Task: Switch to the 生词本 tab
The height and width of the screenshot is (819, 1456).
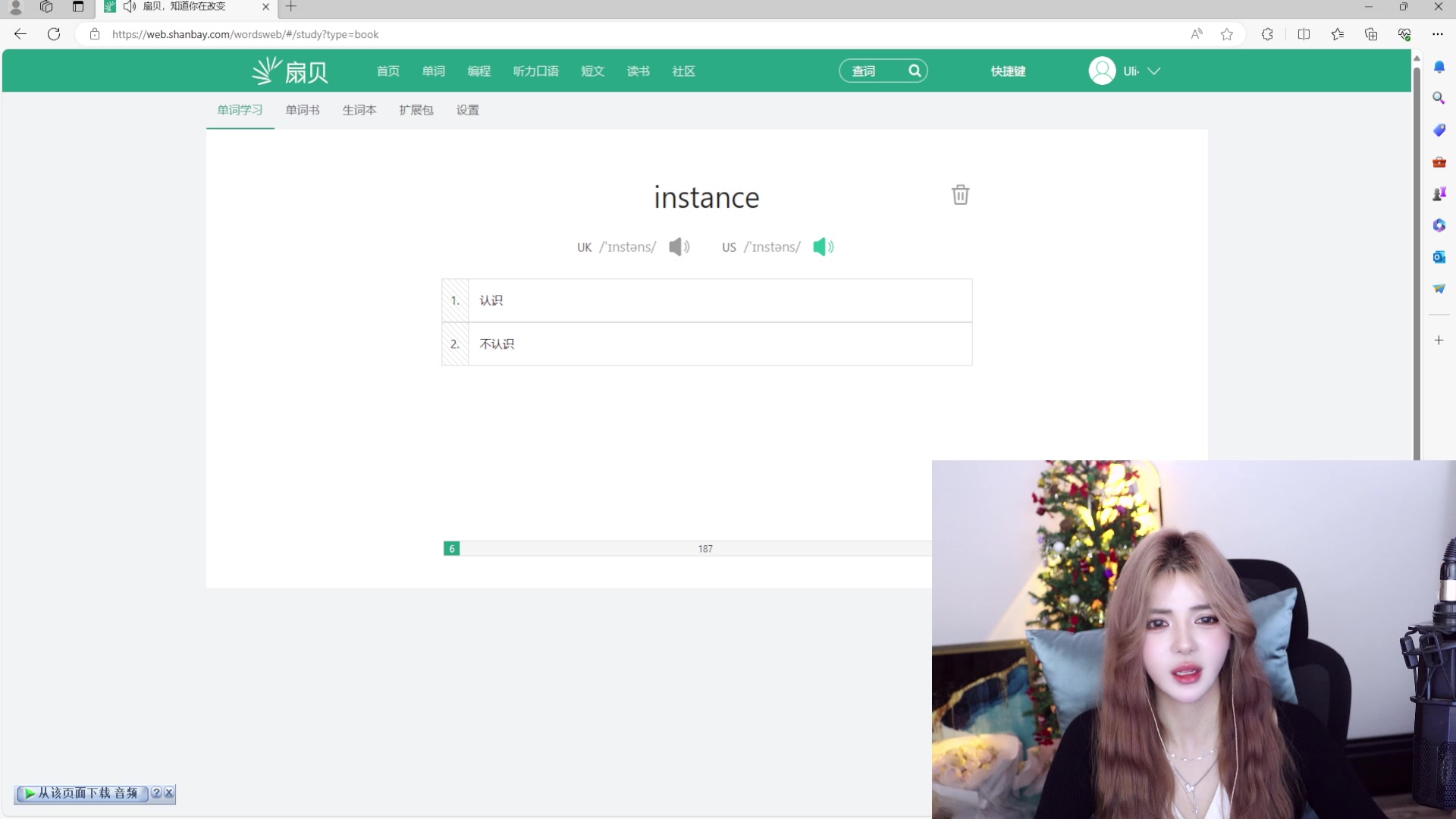Action: (x=359, y=110)
